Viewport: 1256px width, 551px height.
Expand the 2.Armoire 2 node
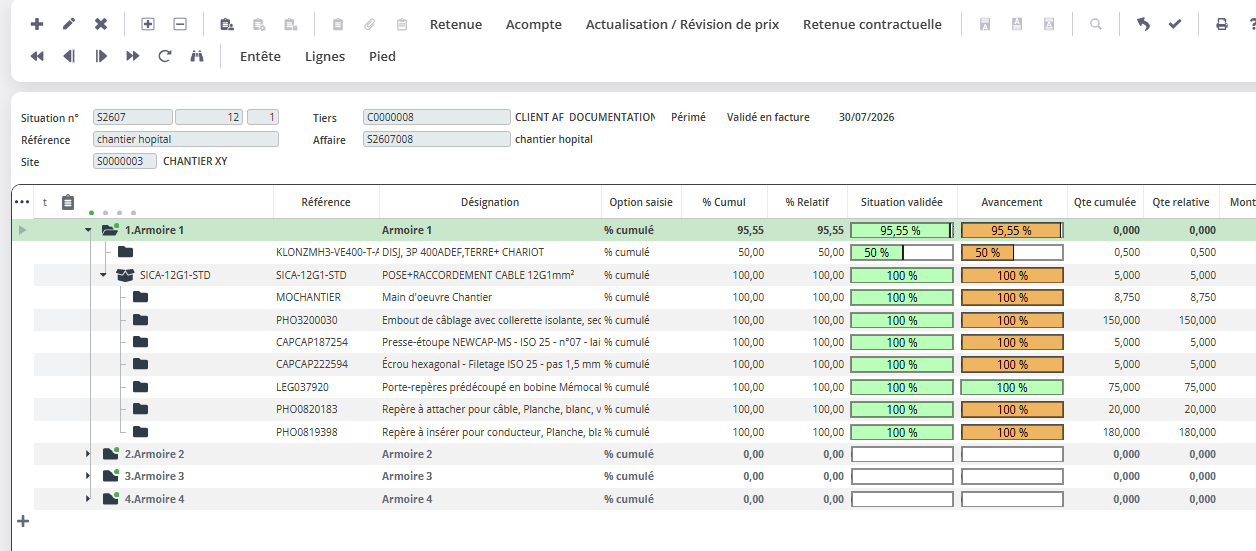(x=88, y=454)
